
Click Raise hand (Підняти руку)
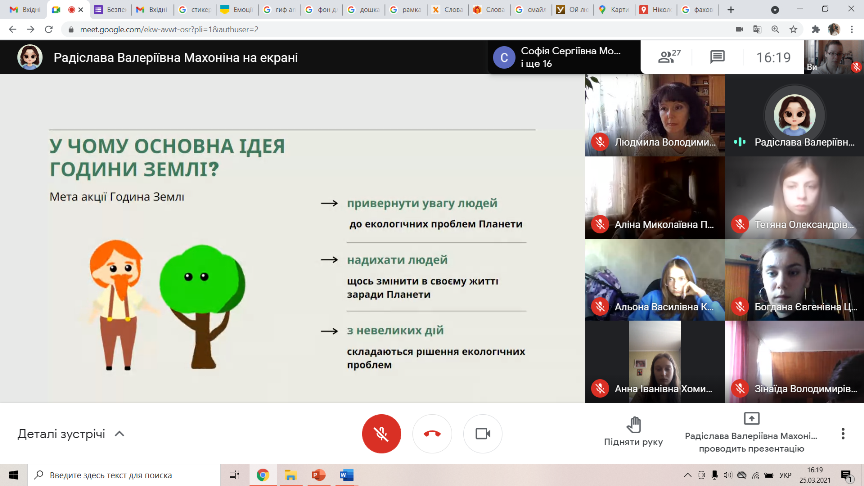click(x=633, y=431)
